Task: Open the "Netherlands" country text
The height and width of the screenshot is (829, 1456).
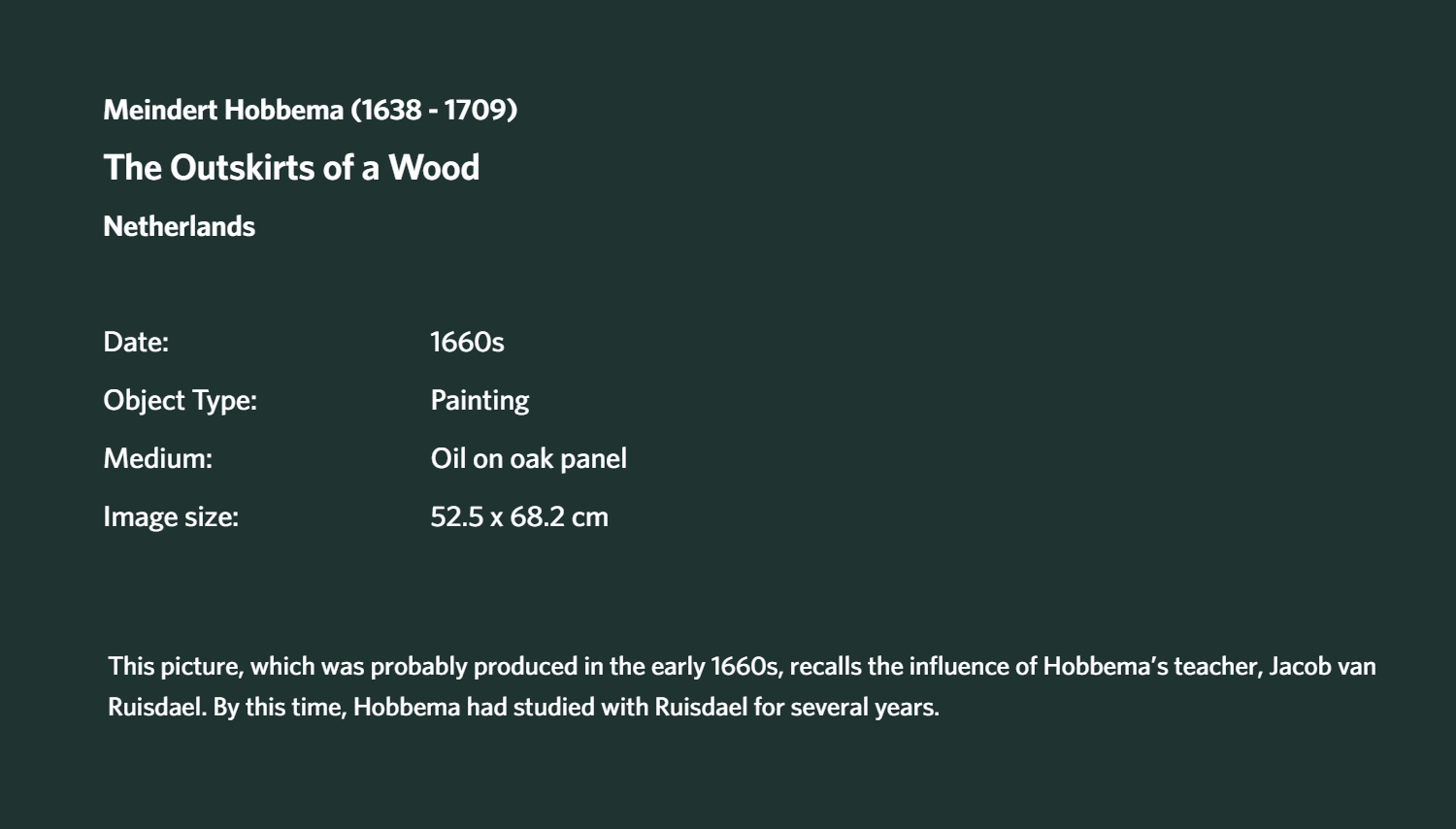Action: (179, 226)
